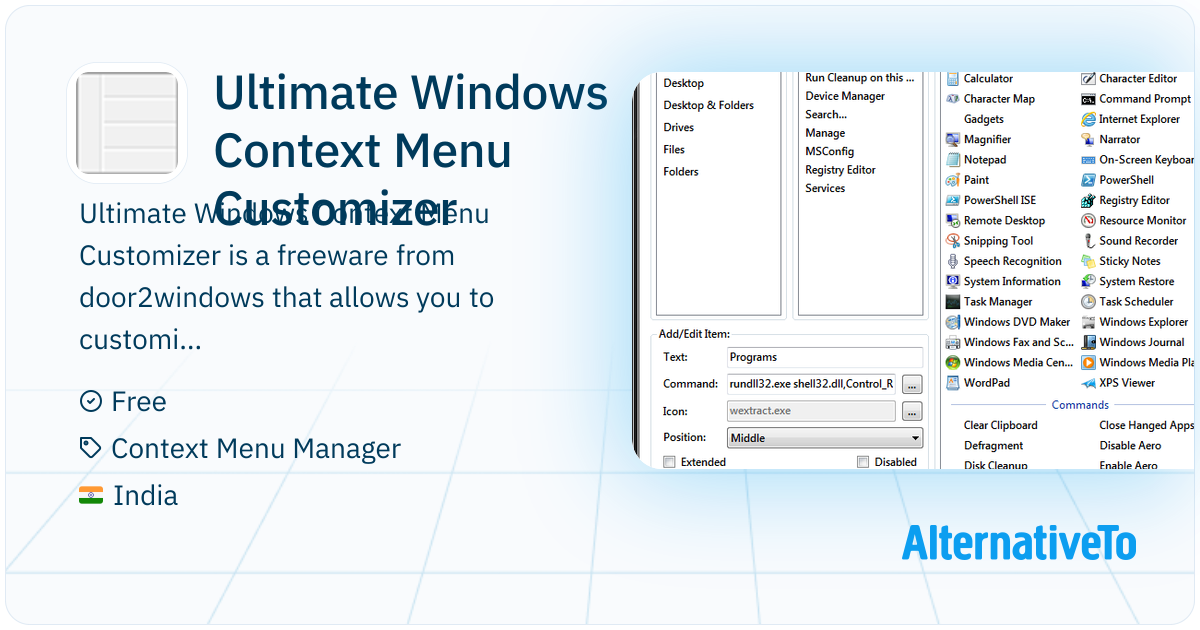This screenshot has height=630, width=1200.
Task: Select the Character Map icon
Action: tap(954, 99)
